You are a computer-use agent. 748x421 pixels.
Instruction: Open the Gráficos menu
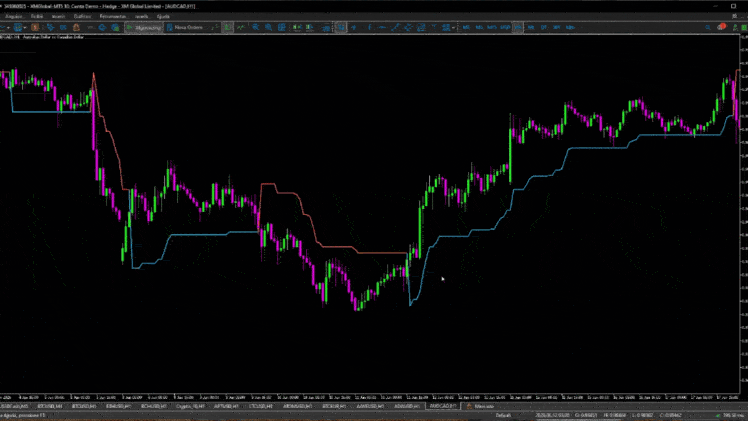click(x=82, y=16)
